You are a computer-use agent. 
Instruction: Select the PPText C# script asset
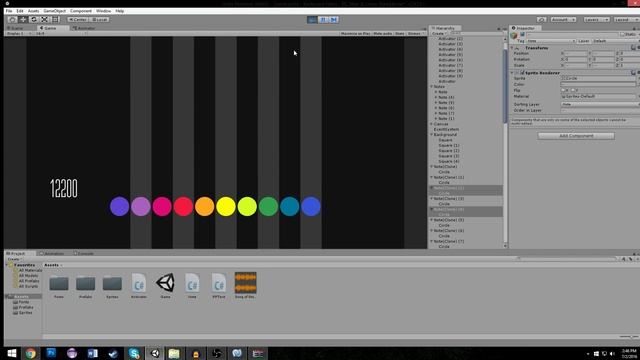[x=219, y=283]
